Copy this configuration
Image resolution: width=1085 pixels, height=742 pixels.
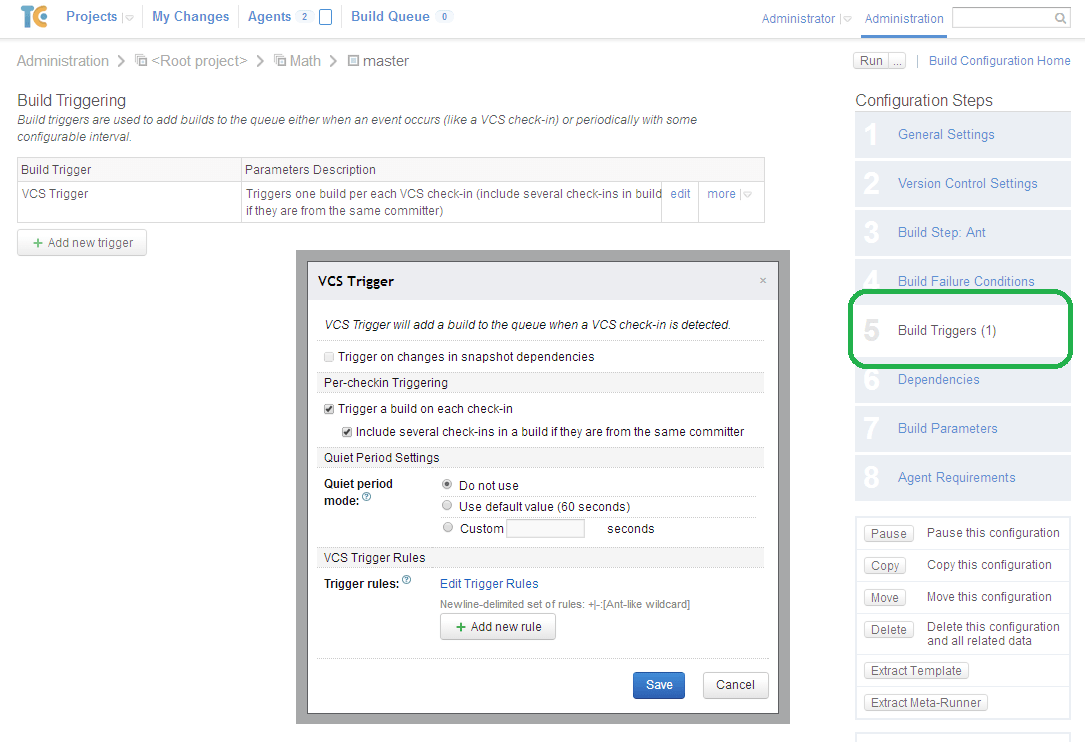click(885, 565)
